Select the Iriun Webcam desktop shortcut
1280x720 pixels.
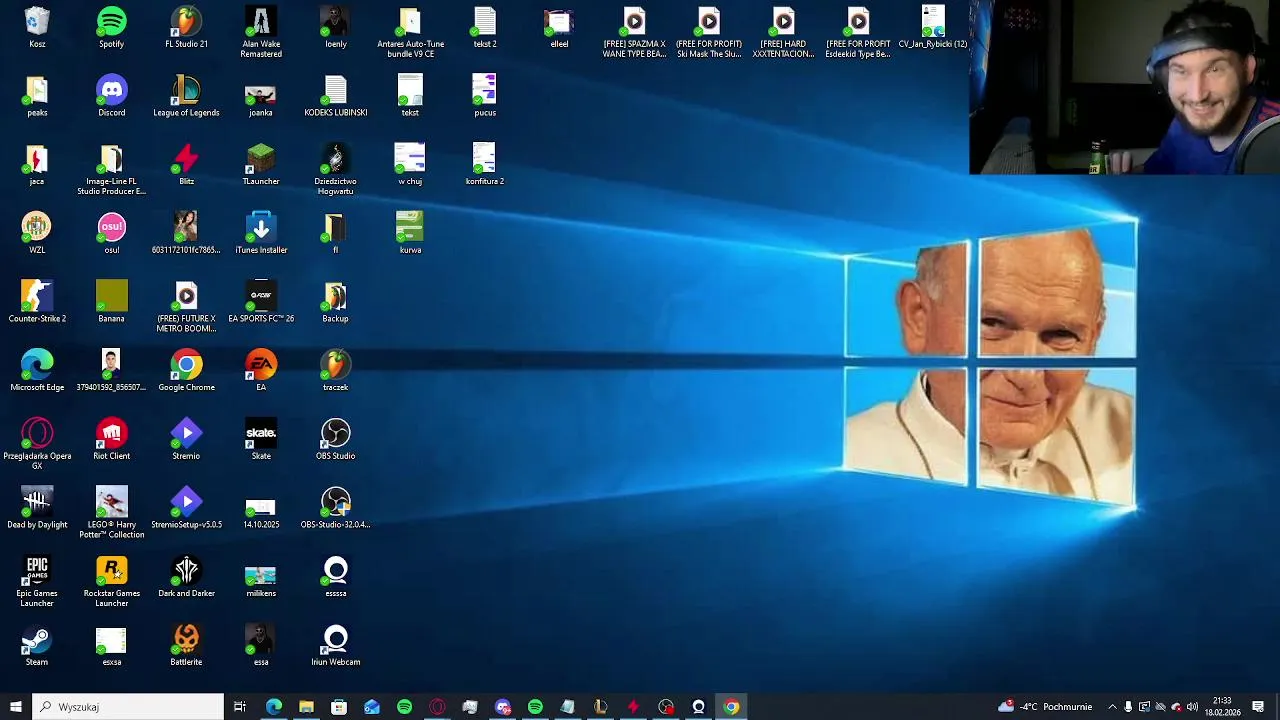(x=335, y=645)
